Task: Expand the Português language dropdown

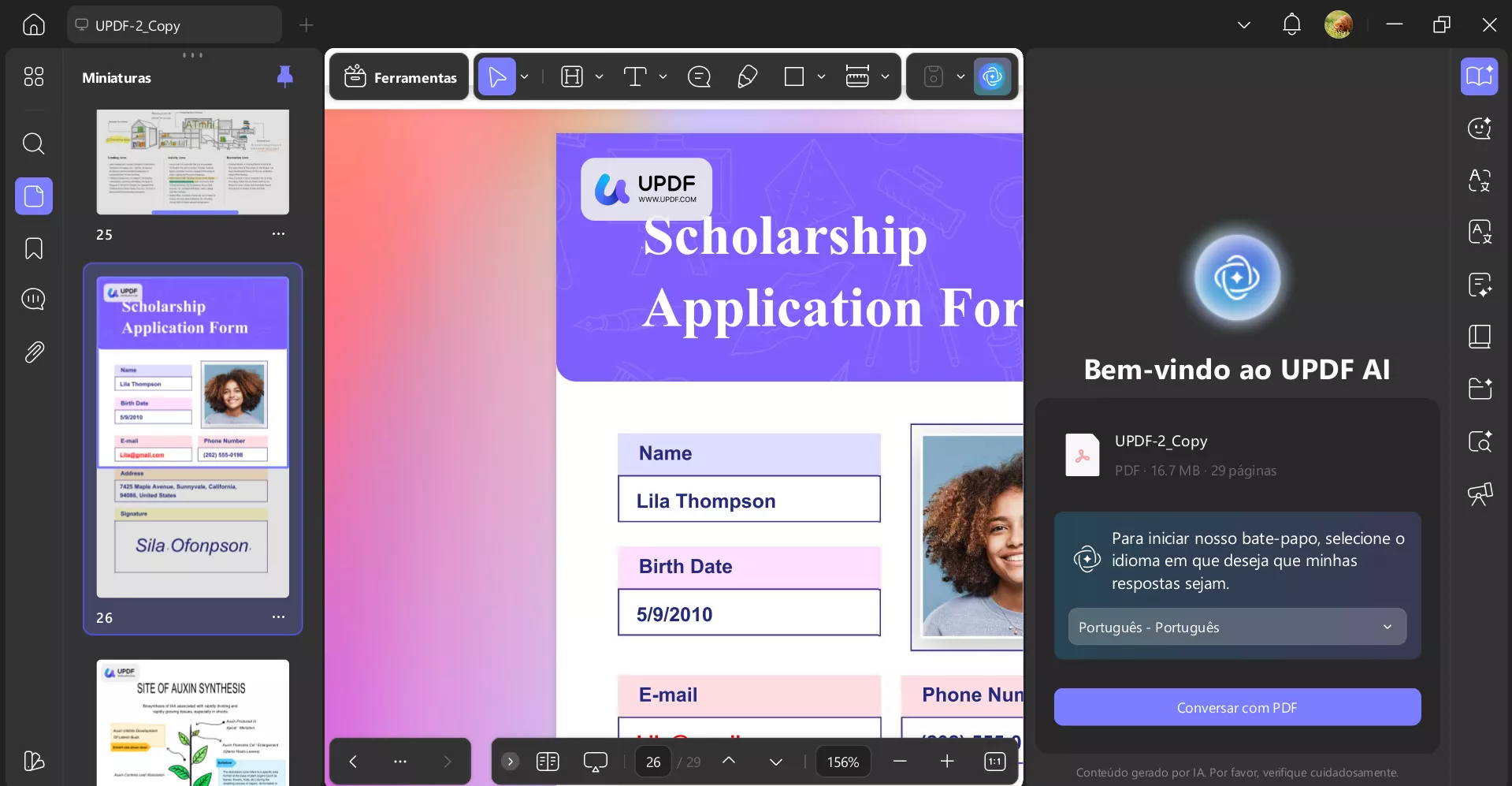Action: 1237,627
